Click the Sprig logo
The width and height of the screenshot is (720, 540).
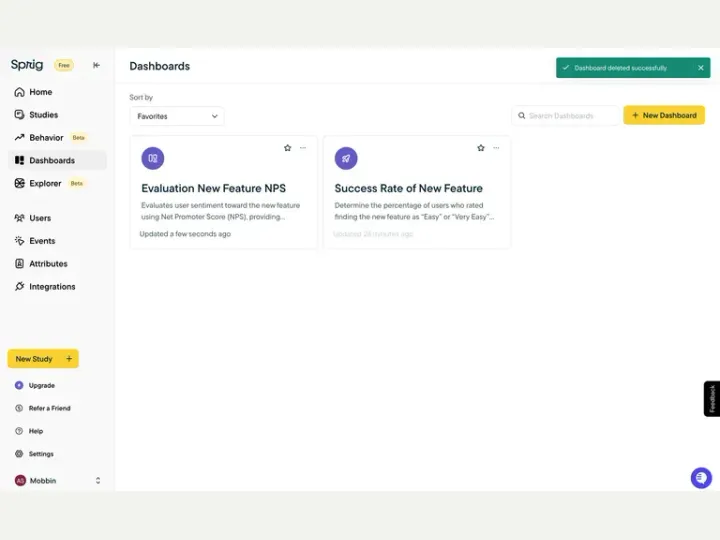(27, 65)
